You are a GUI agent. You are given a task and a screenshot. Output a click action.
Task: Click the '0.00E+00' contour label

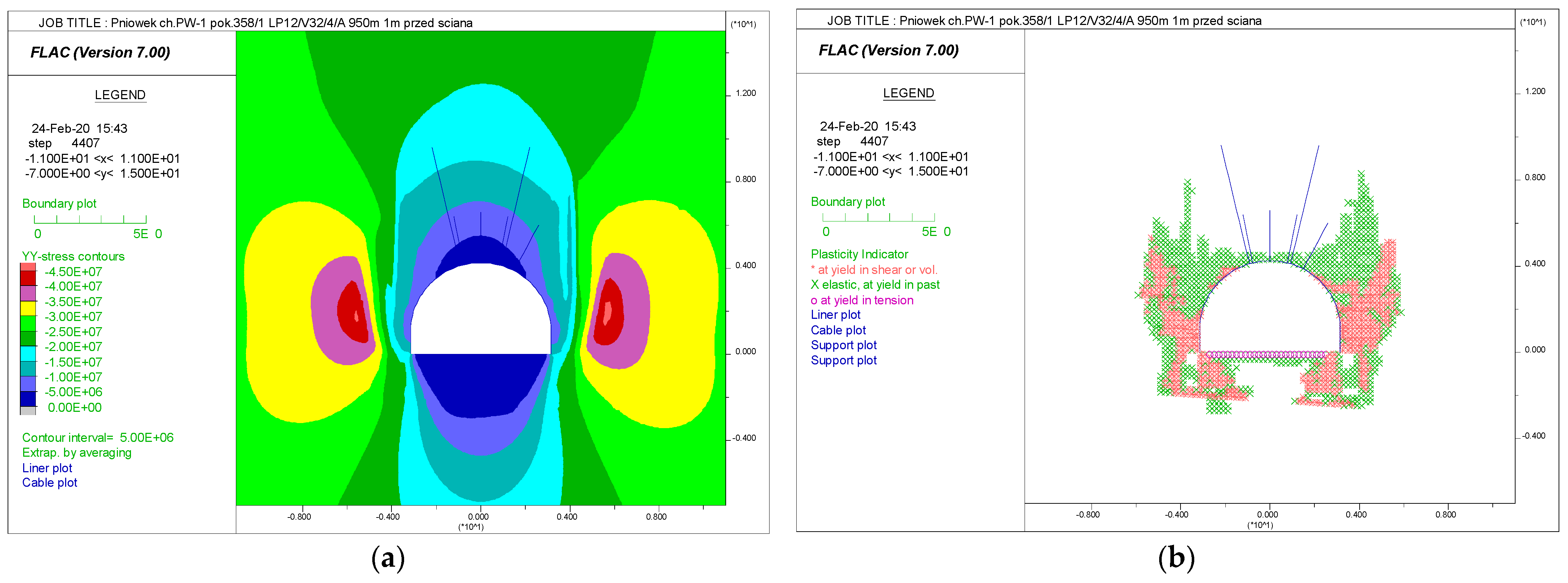tap(75, 408)
